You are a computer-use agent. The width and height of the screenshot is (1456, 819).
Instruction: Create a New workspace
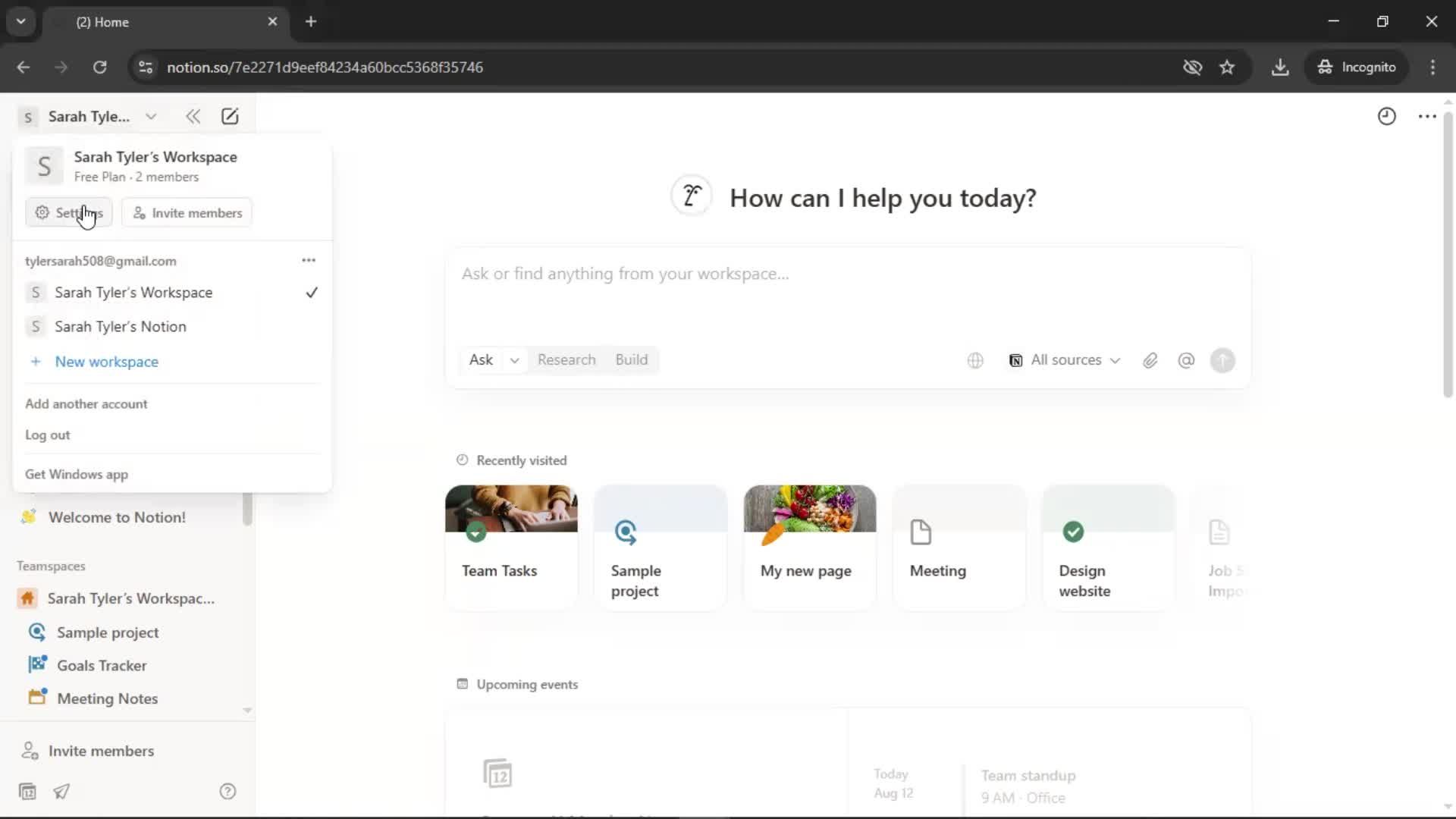point(172,362)
